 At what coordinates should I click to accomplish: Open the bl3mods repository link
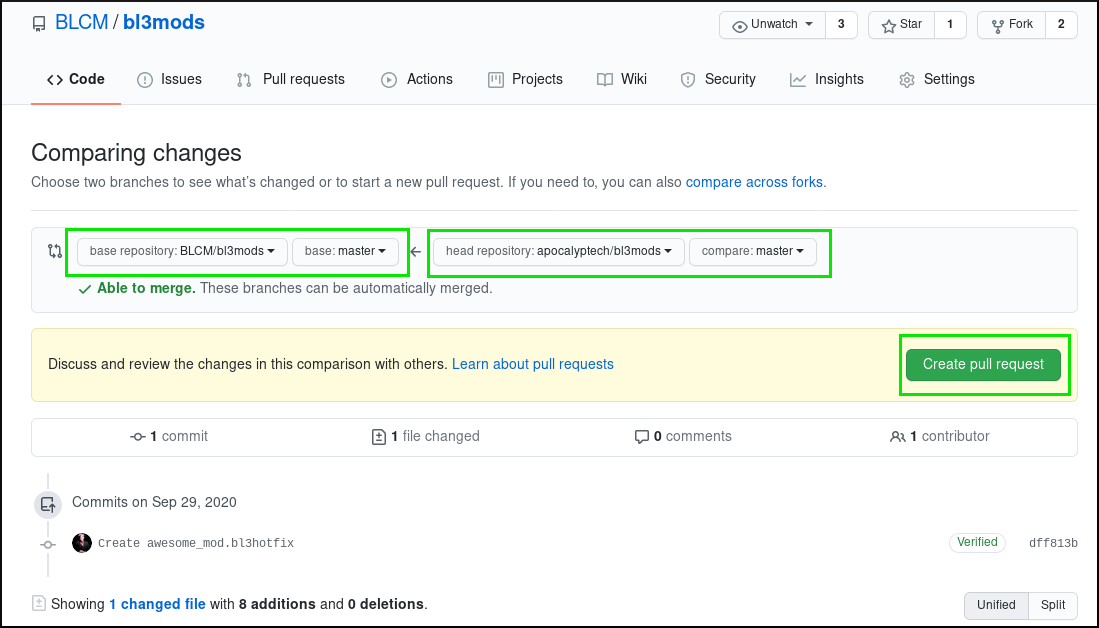(164, 22)
